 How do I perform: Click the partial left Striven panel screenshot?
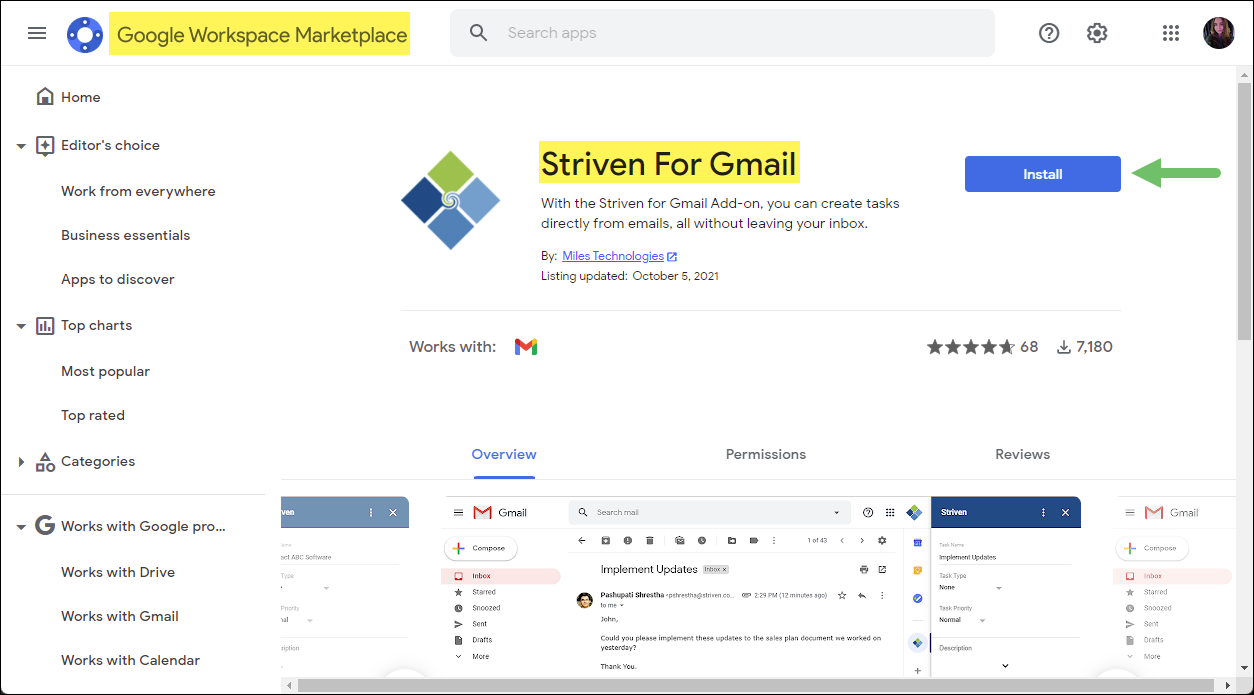tap(345, 586)
